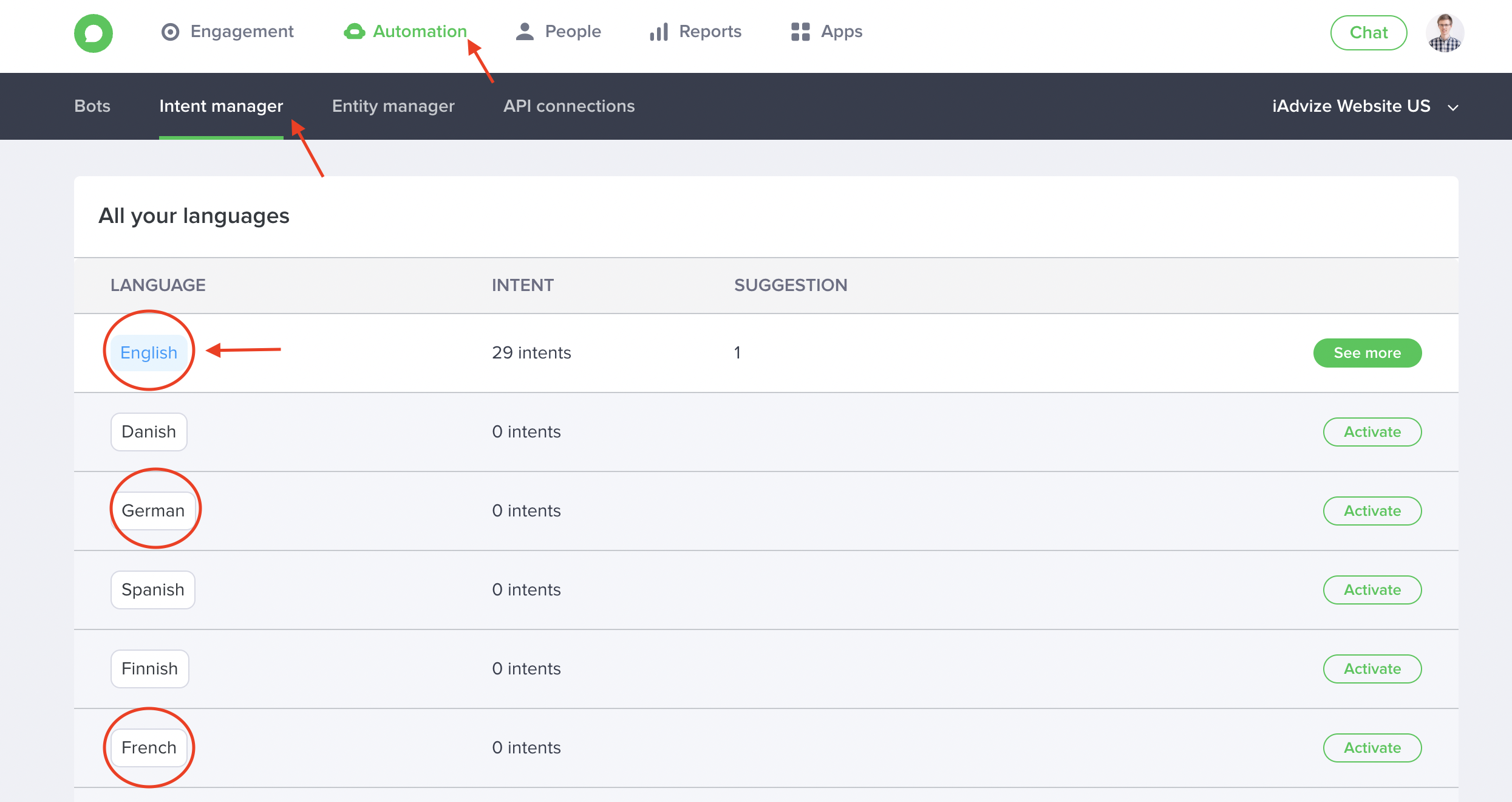Image resolution: width=1512 pixels, height=802 pixels.
Task: Click the 'All your languages' heading
Action: click(x=194, y=216)
